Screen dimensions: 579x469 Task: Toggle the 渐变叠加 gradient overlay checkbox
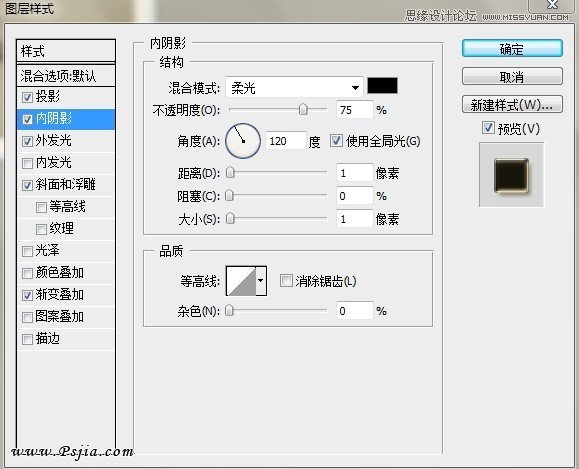pyautogui.click(x=27, y=295)
